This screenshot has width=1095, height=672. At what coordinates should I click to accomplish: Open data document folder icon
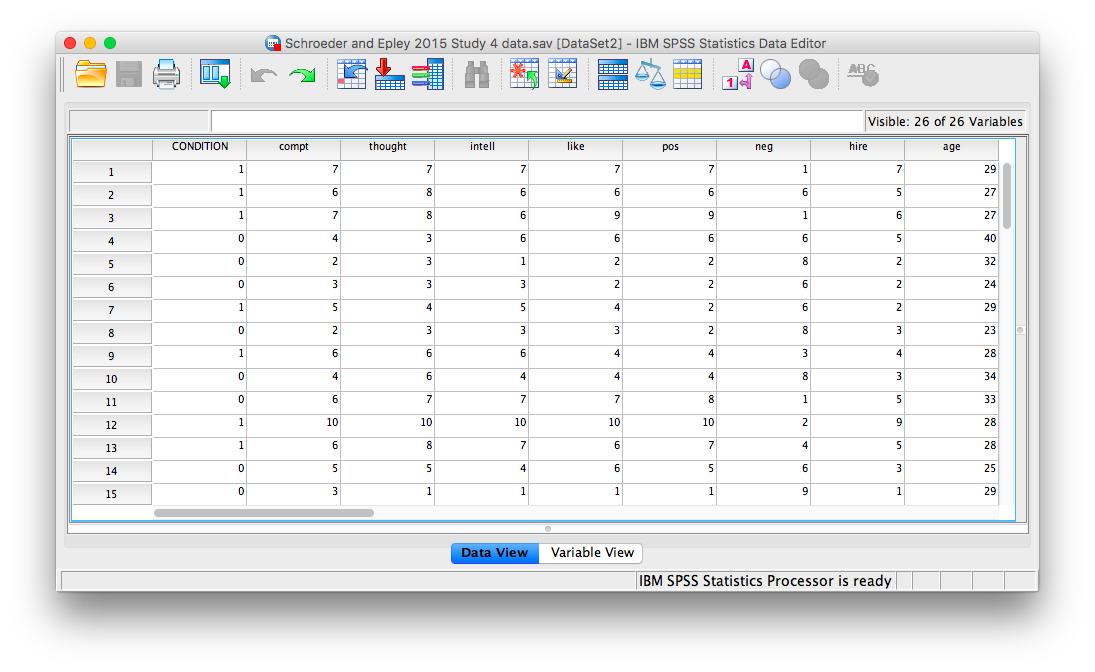click(x=91, y=74)
